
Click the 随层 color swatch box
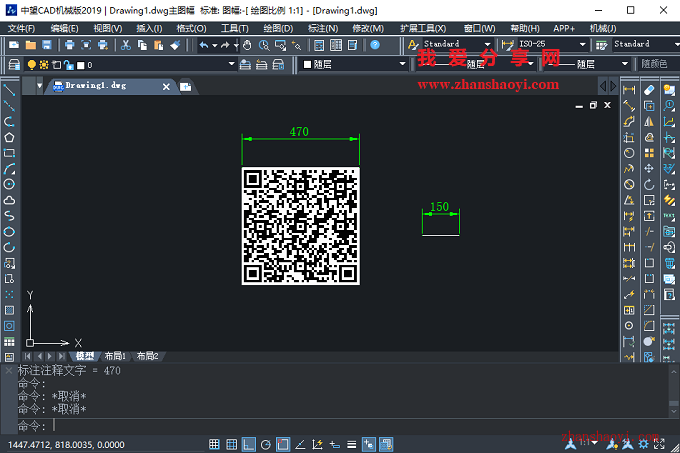tap(307, 65)
